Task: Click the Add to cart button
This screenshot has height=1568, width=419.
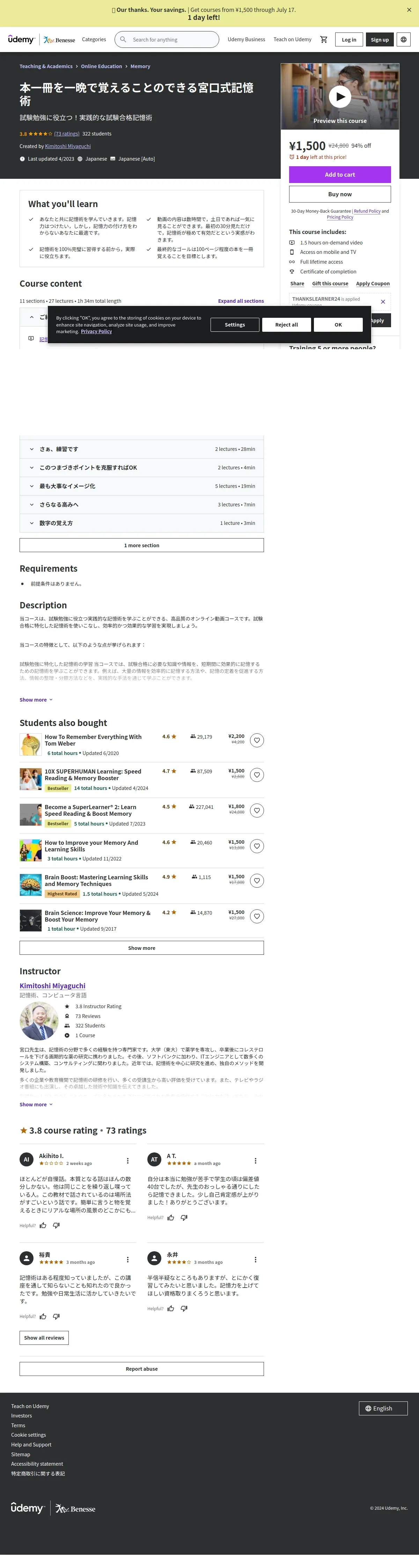Action: click(x=340, y=175)
